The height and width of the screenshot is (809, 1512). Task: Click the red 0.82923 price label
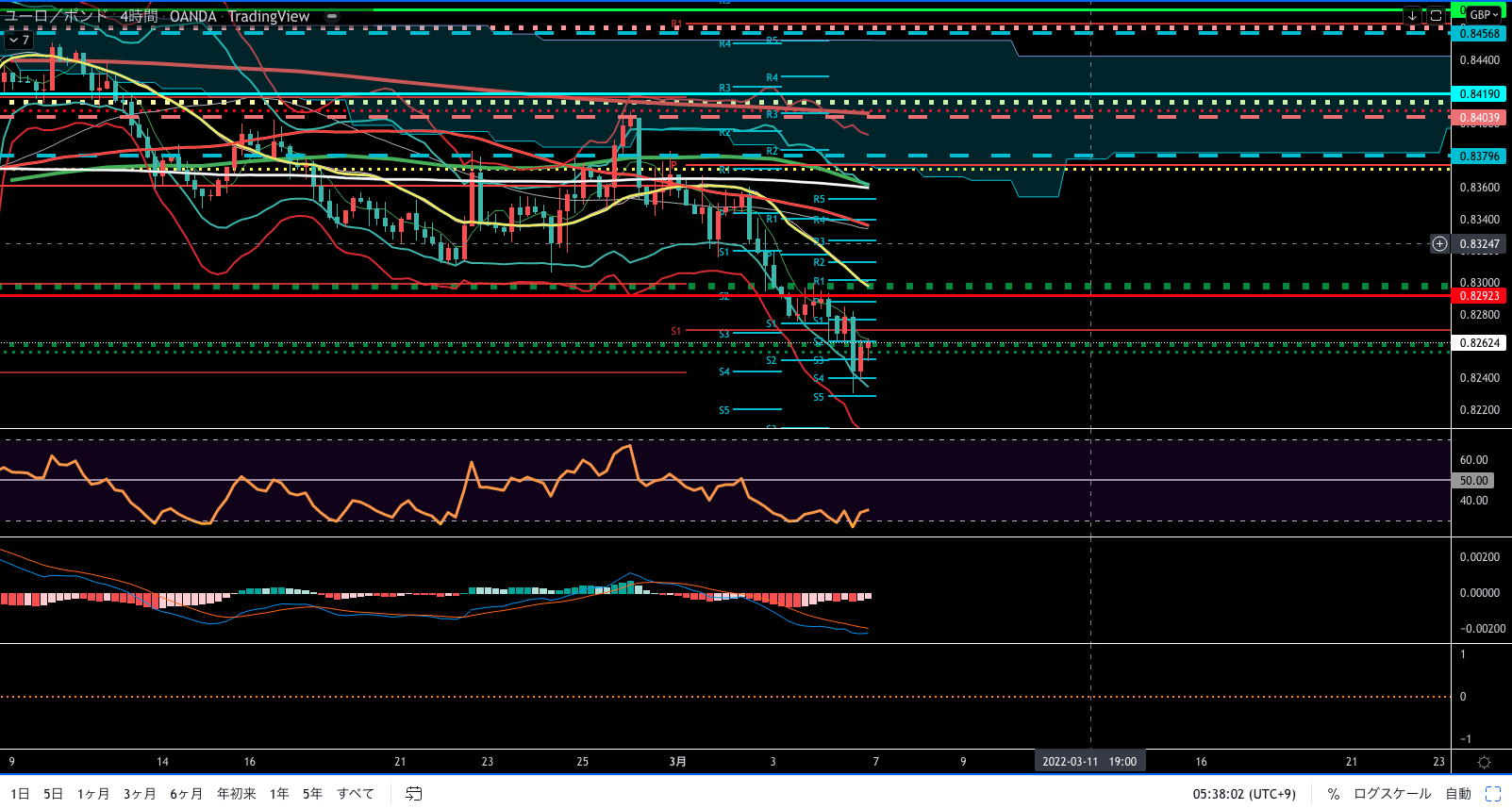(x=1479, y=296)
